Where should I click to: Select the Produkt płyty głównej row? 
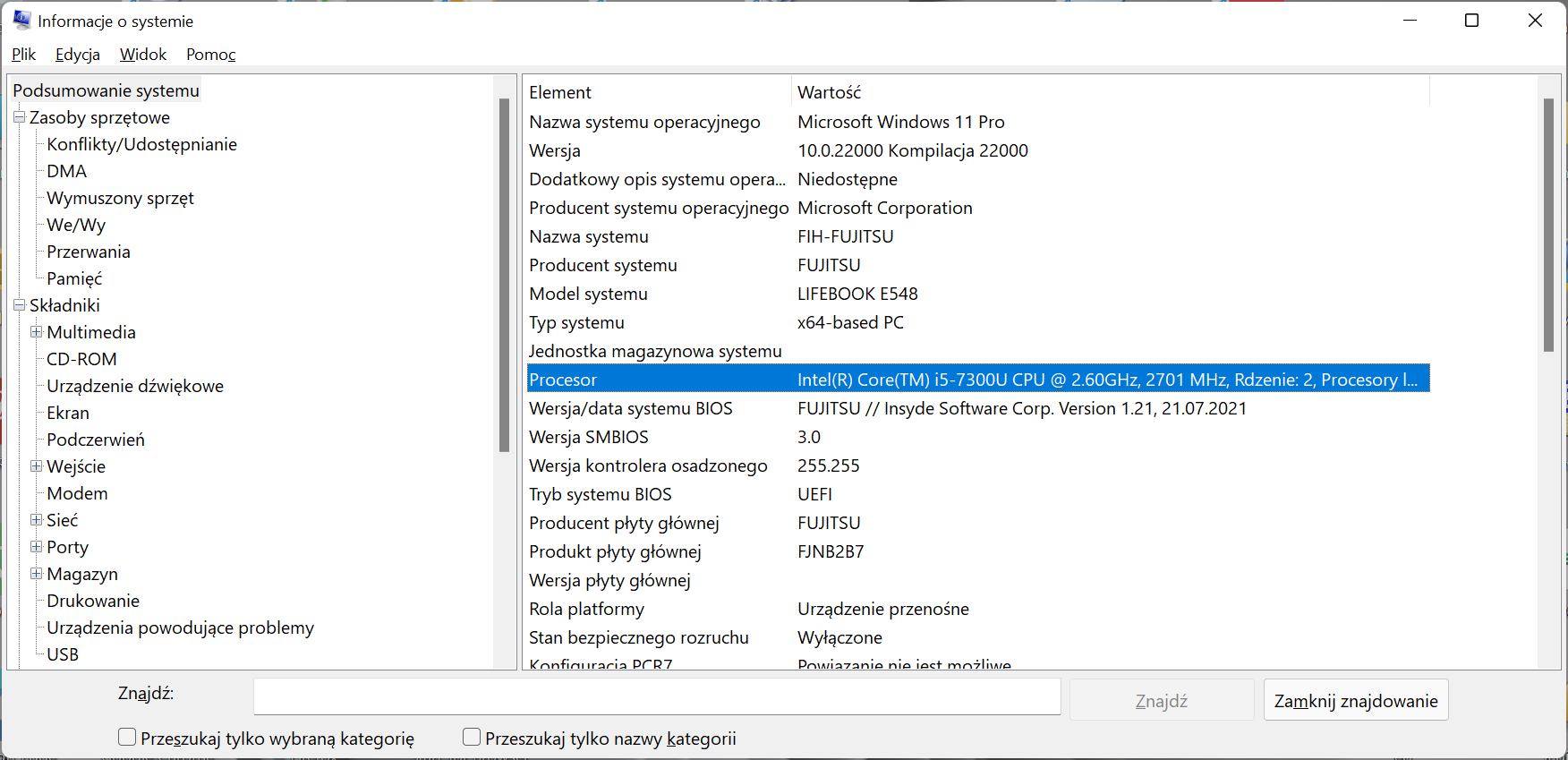click(x=978, y=551)
